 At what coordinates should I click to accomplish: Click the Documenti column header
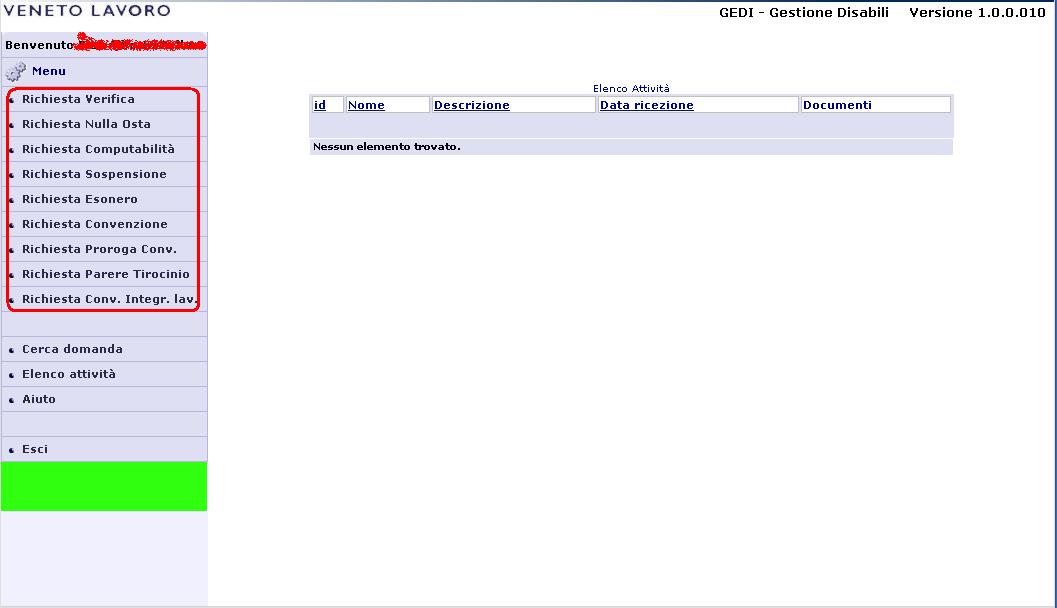click(x=837, y=105)
